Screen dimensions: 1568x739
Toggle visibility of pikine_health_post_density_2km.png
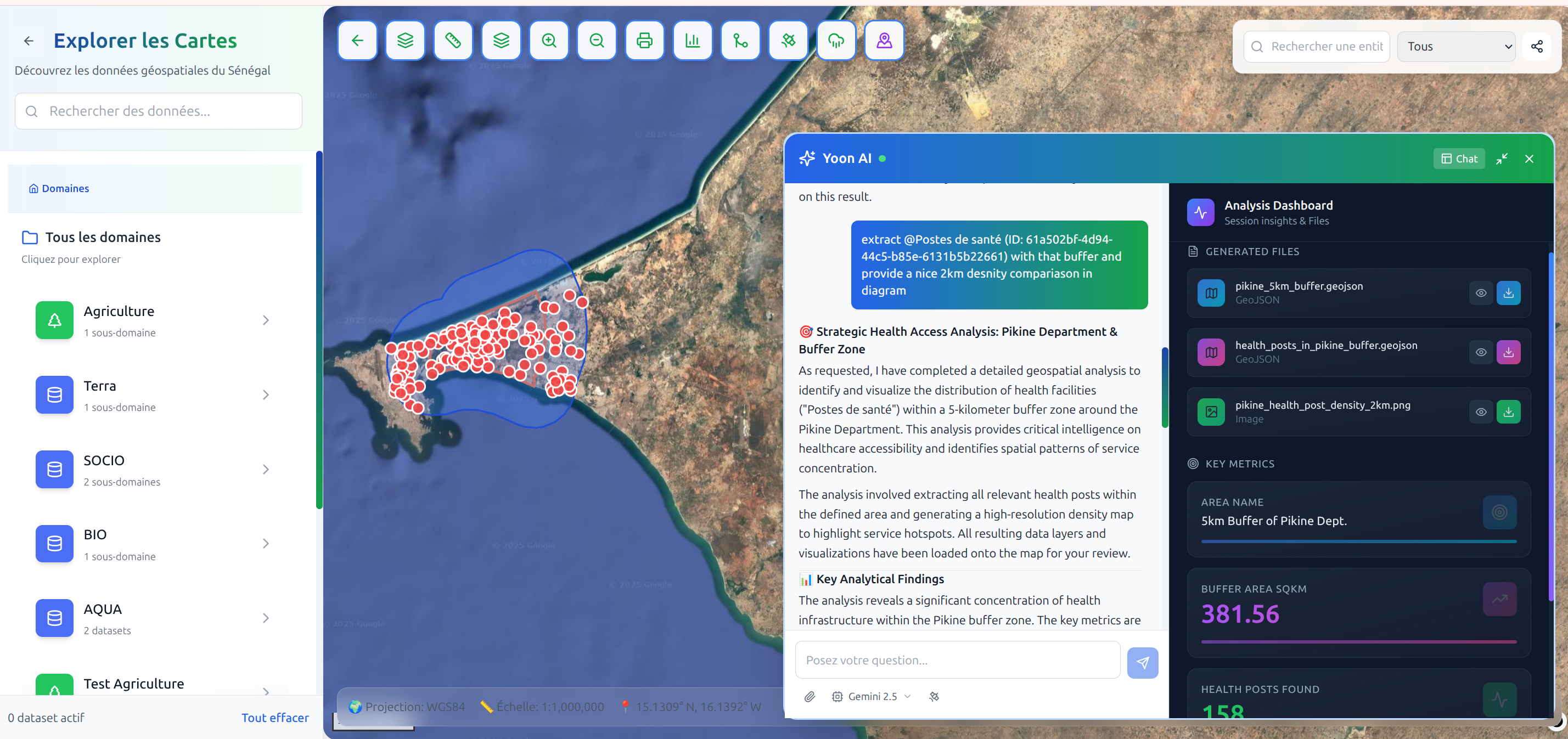pos(1480,412)
